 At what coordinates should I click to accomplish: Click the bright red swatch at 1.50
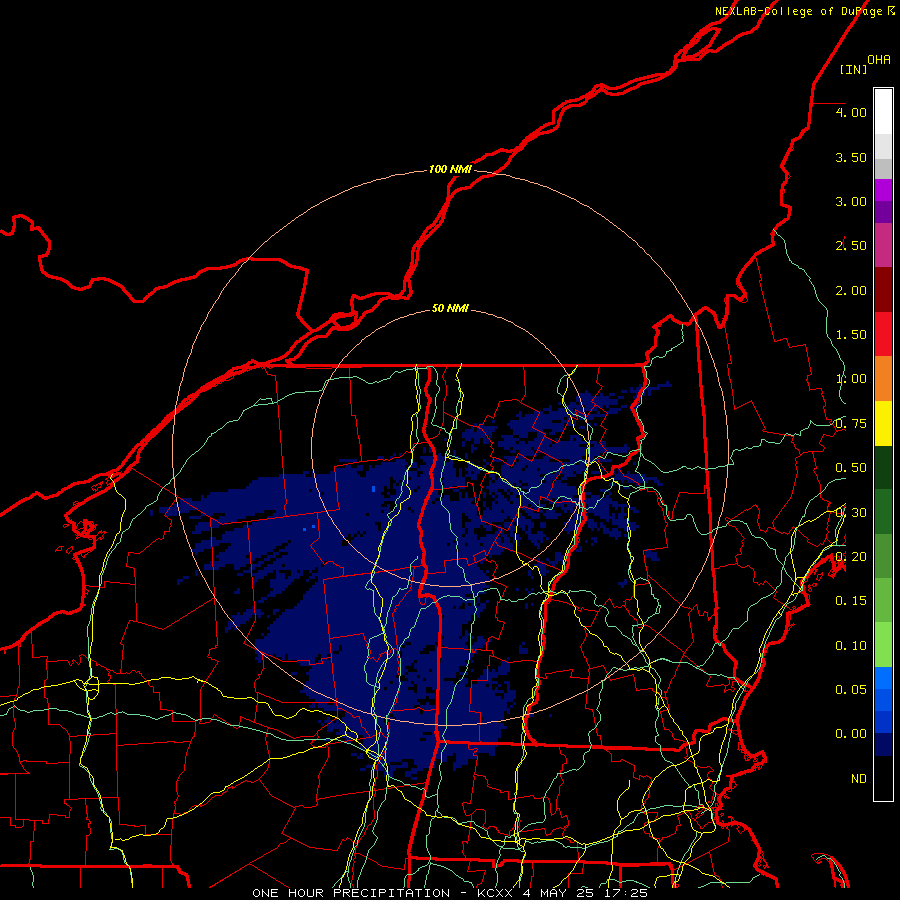[x=883, y=334]
